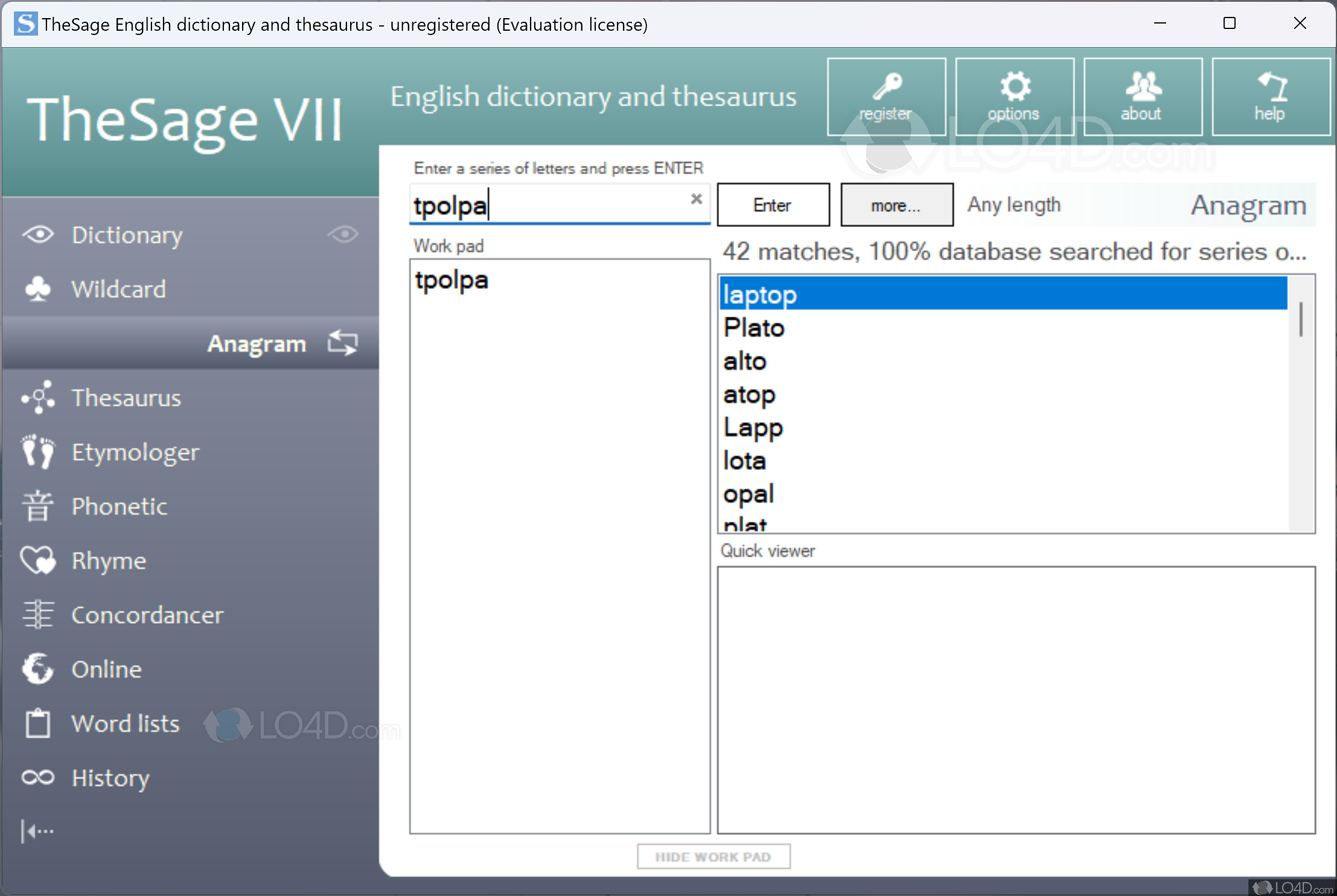Screen dimensions: 1337x896
Task: Select the Wildcard club icon
Action: (38, 289)
